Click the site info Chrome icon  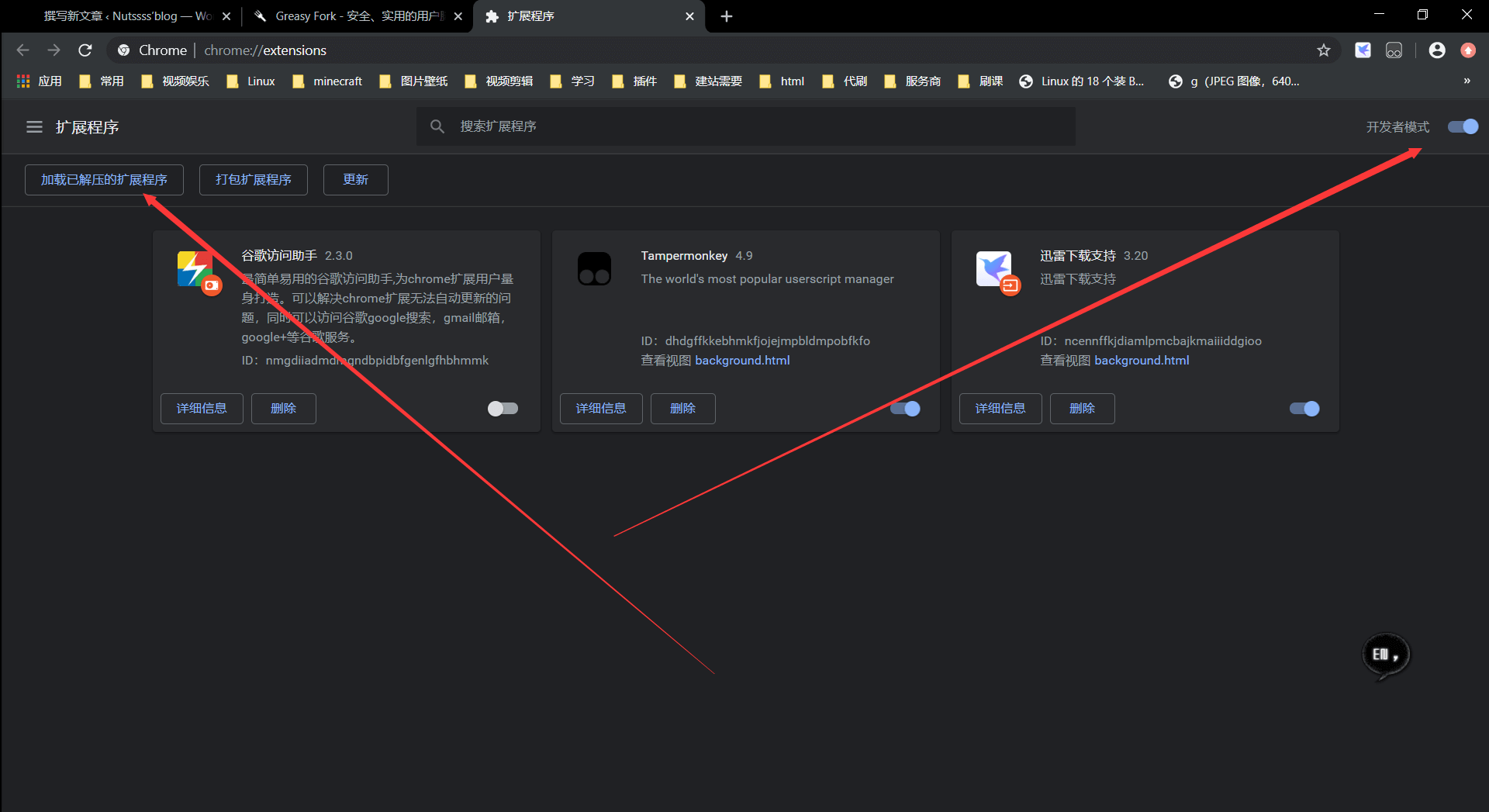[x=123, y=50]
